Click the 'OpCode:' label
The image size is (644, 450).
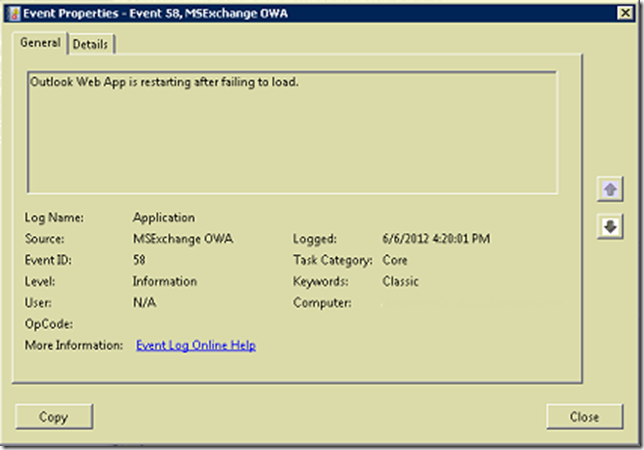49,324
